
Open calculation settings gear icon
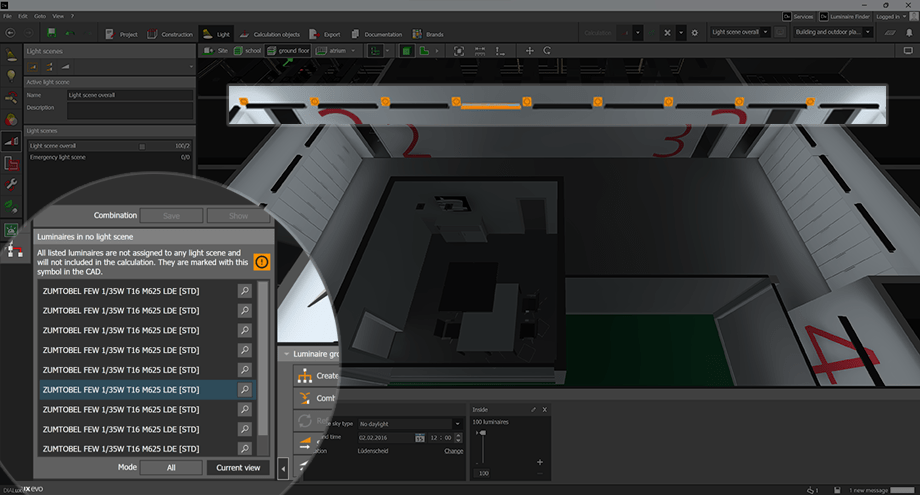(695, 33)
